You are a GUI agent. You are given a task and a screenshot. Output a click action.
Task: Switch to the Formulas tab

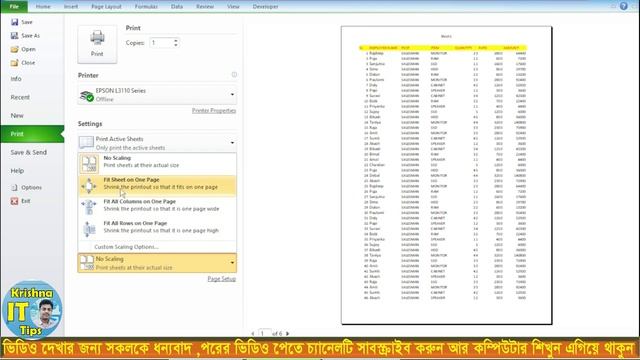click(x=146, y=7)
